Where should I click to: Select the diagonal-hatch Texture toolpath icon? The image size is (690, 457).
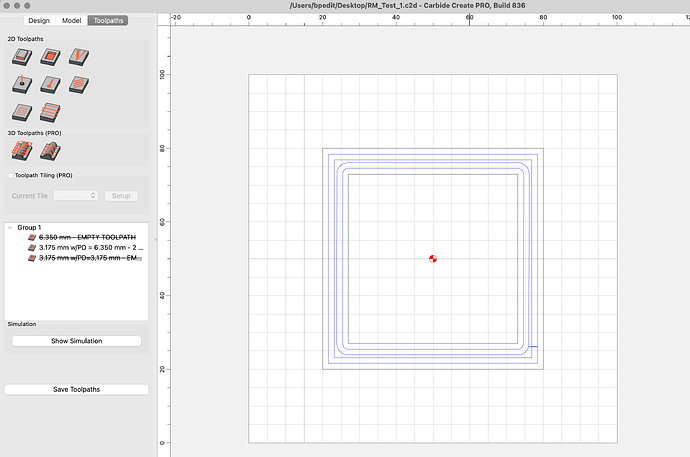pyautogui.click(x=79, y=84)
